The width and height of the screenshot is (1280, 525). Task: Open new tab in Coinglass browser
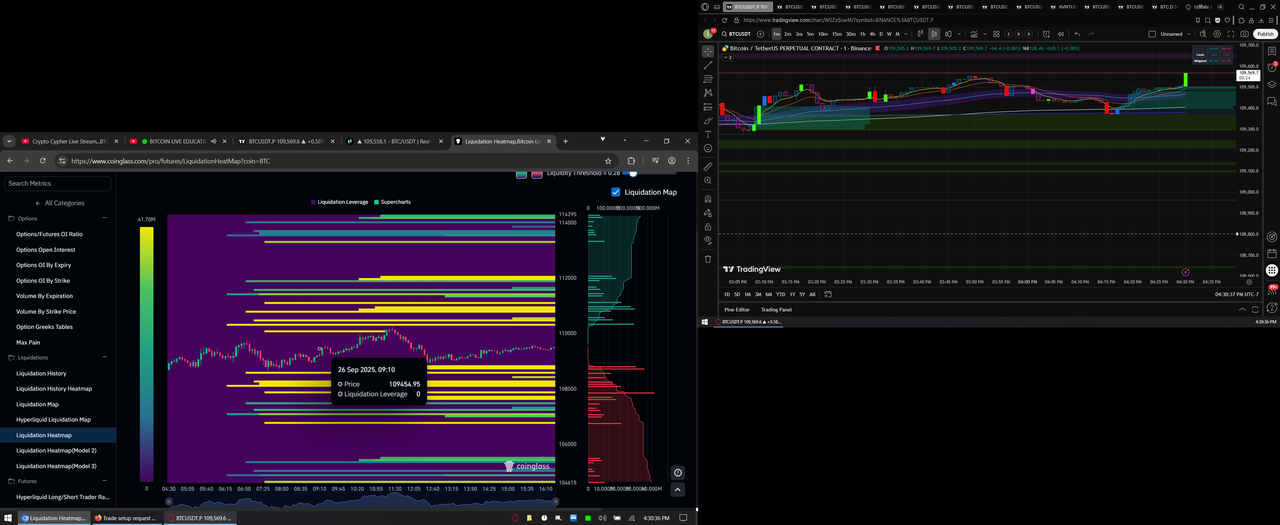click(x=566, y=141)
